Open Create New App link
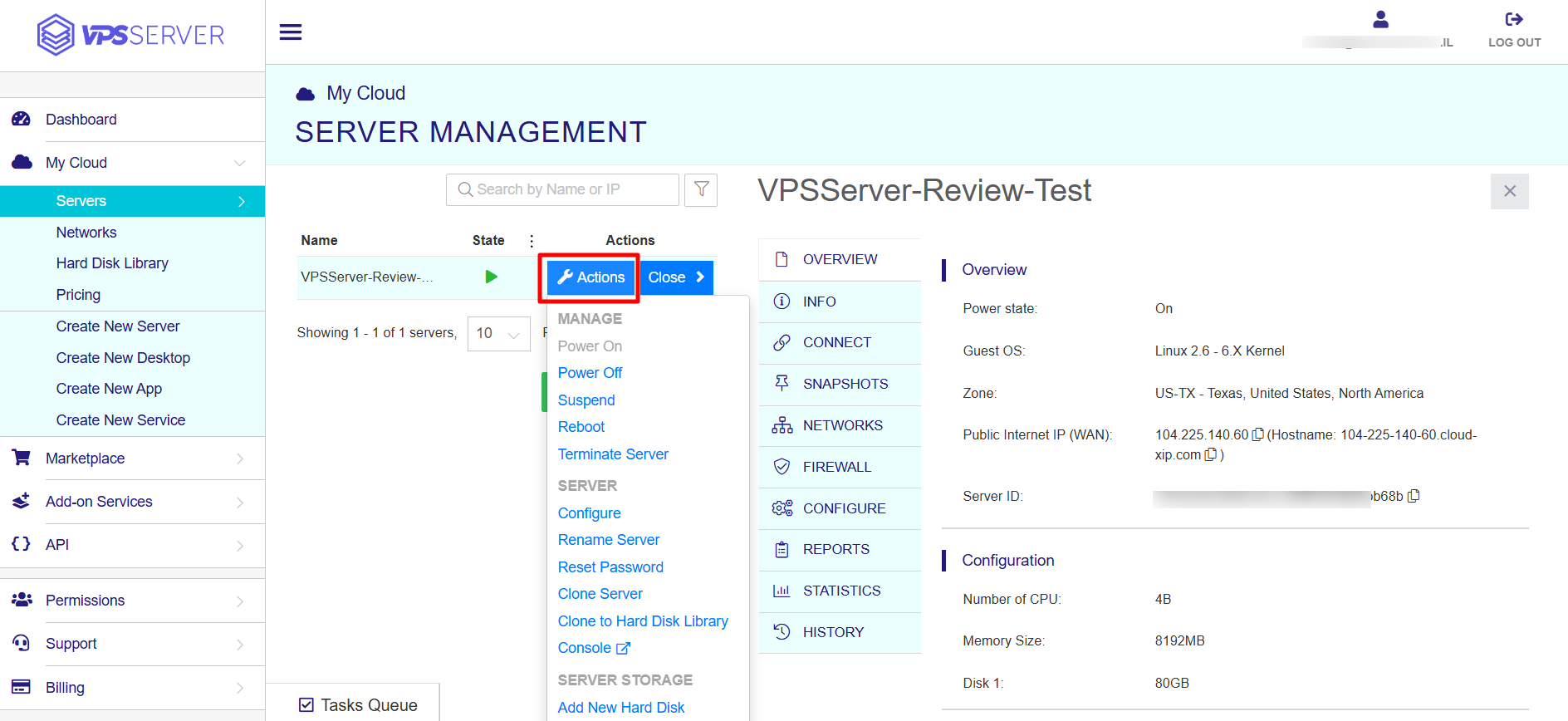 109,389
